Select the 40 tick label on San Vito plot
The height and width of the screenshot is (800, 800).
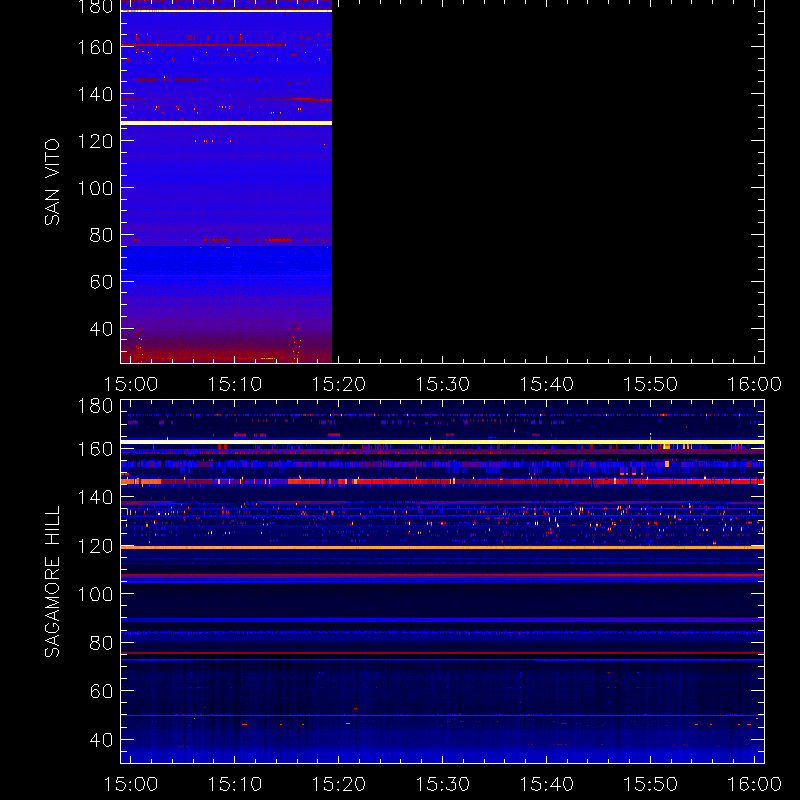pos(101,329)
